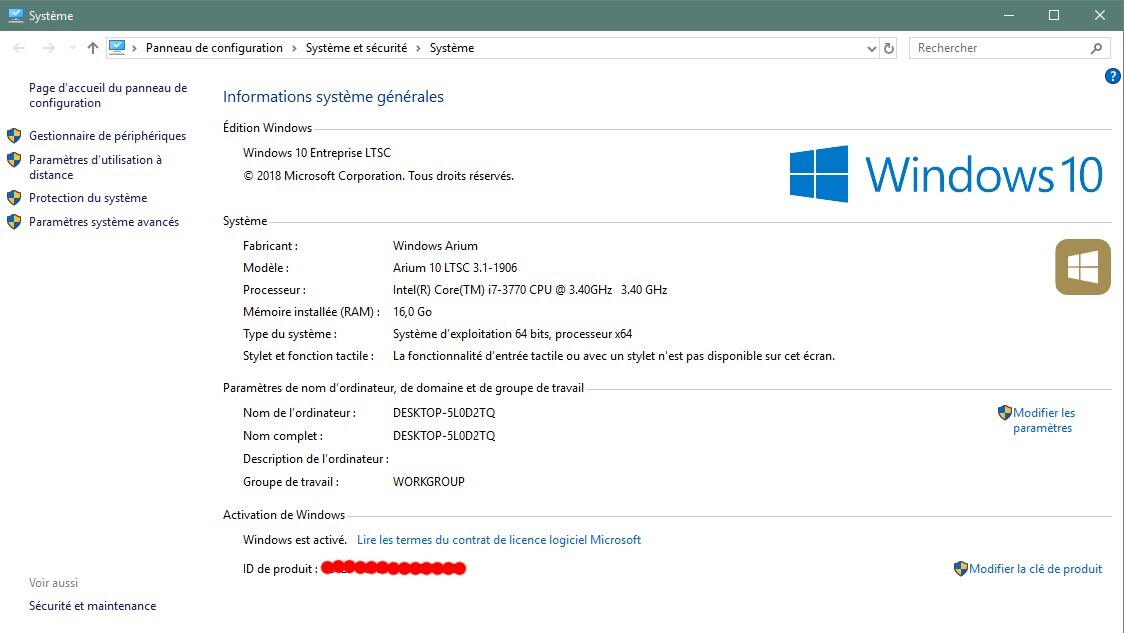Click Modifier la clé de produit
Viewport: 1124px width, 633px height.
[1035, 568]
